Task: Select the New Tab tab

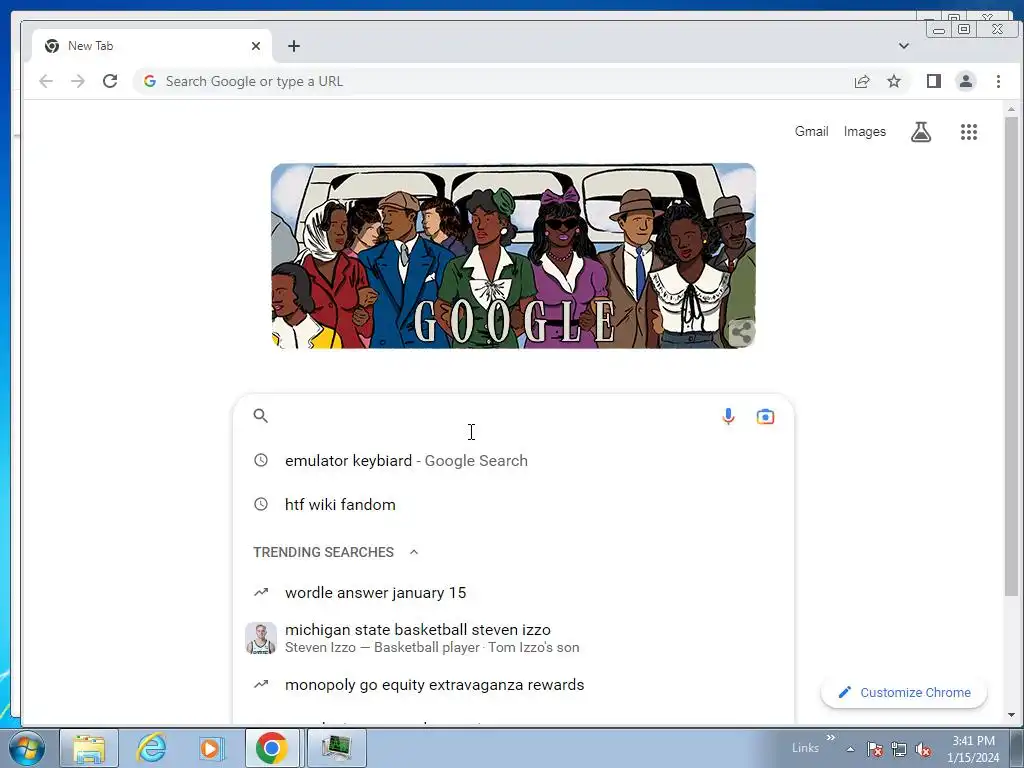Action: 152,46
